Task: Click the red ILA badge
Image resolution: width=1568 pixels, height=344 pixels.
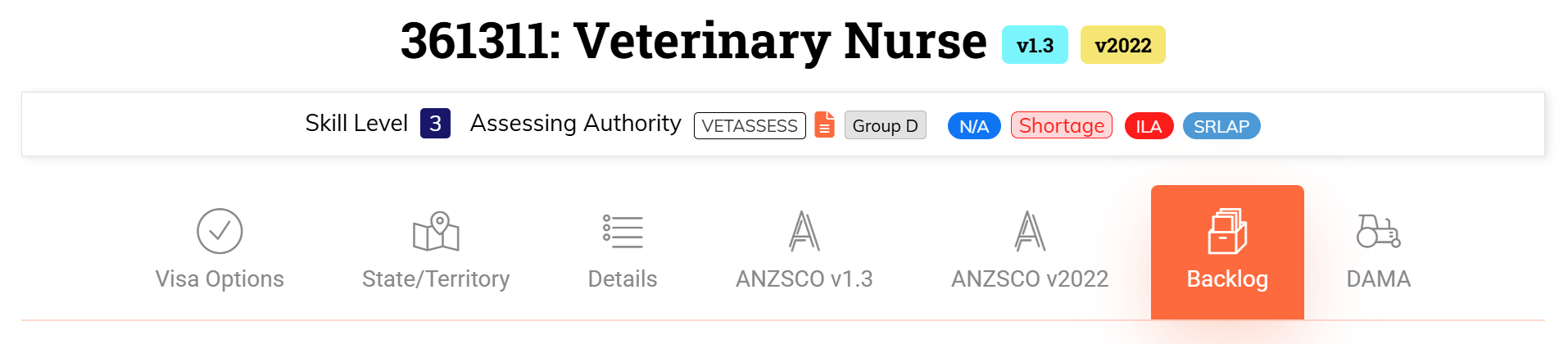Action: click(1149, 126)
